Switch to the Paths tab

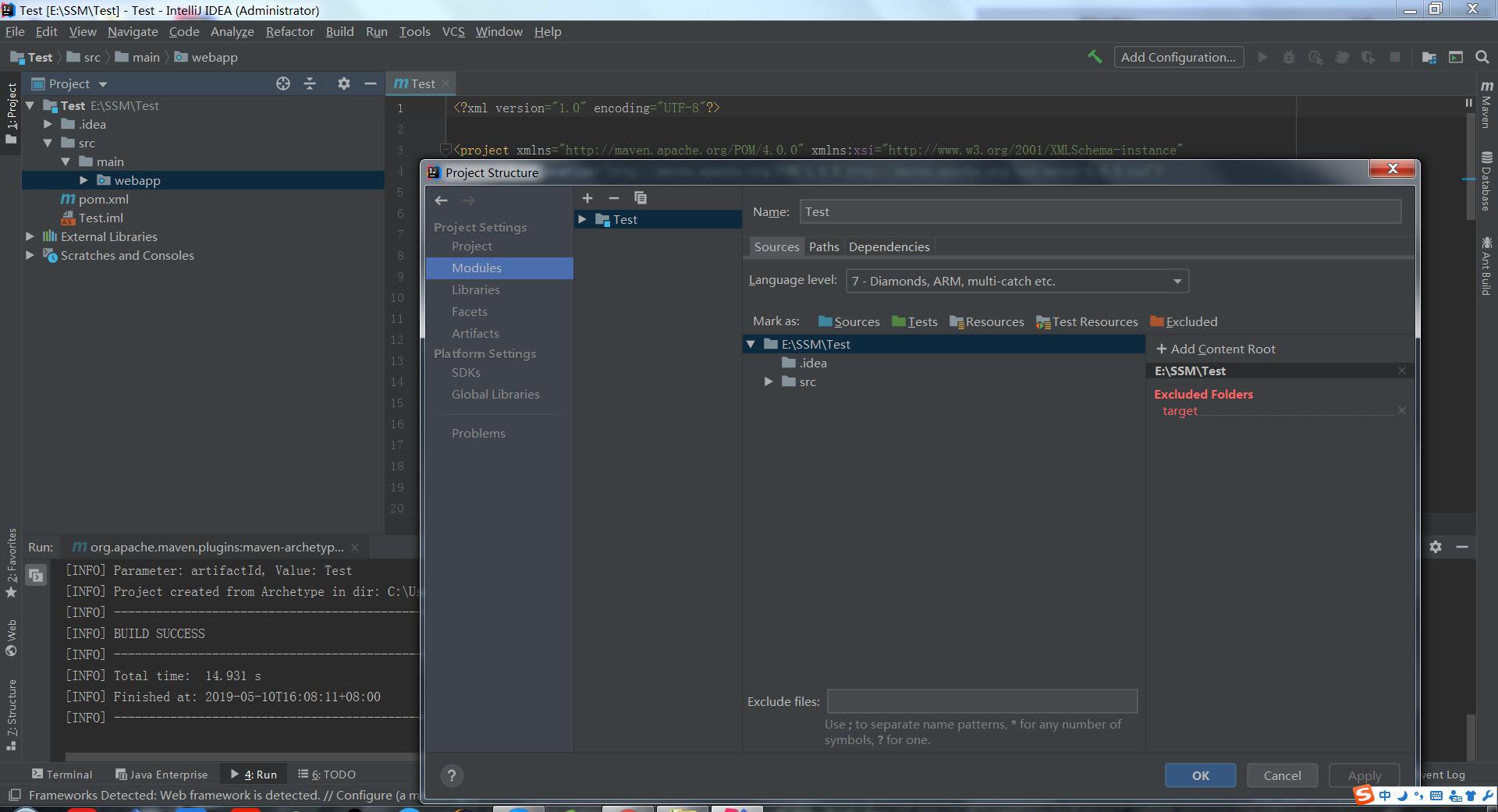[824, 246]
